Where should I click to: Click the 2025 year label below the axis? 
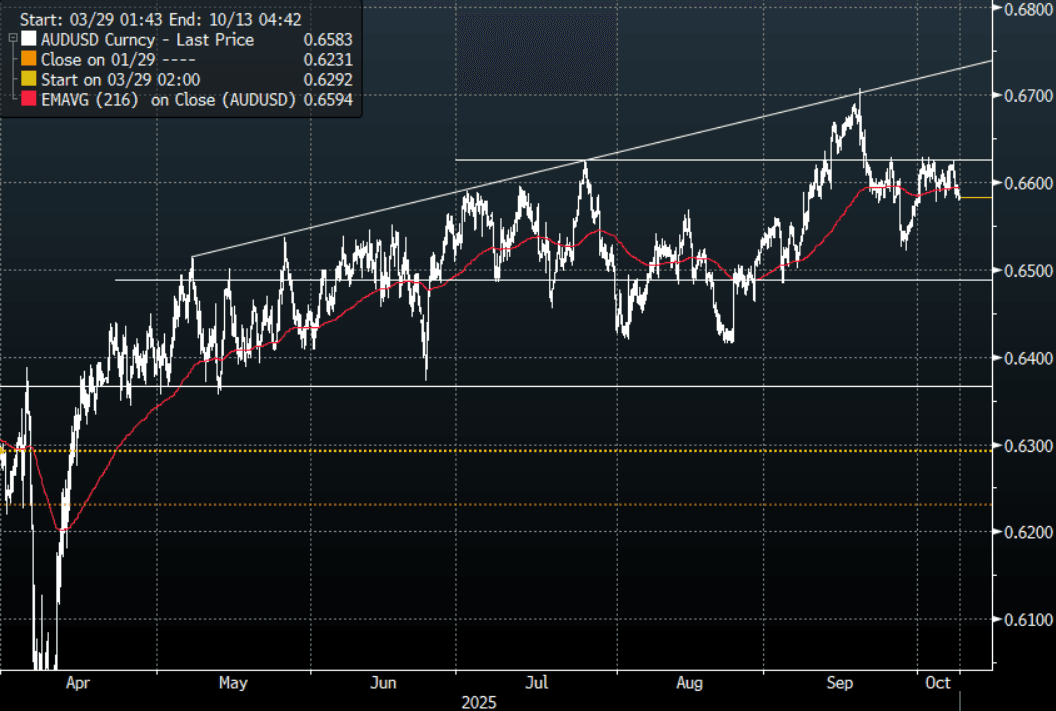(479, 702)
